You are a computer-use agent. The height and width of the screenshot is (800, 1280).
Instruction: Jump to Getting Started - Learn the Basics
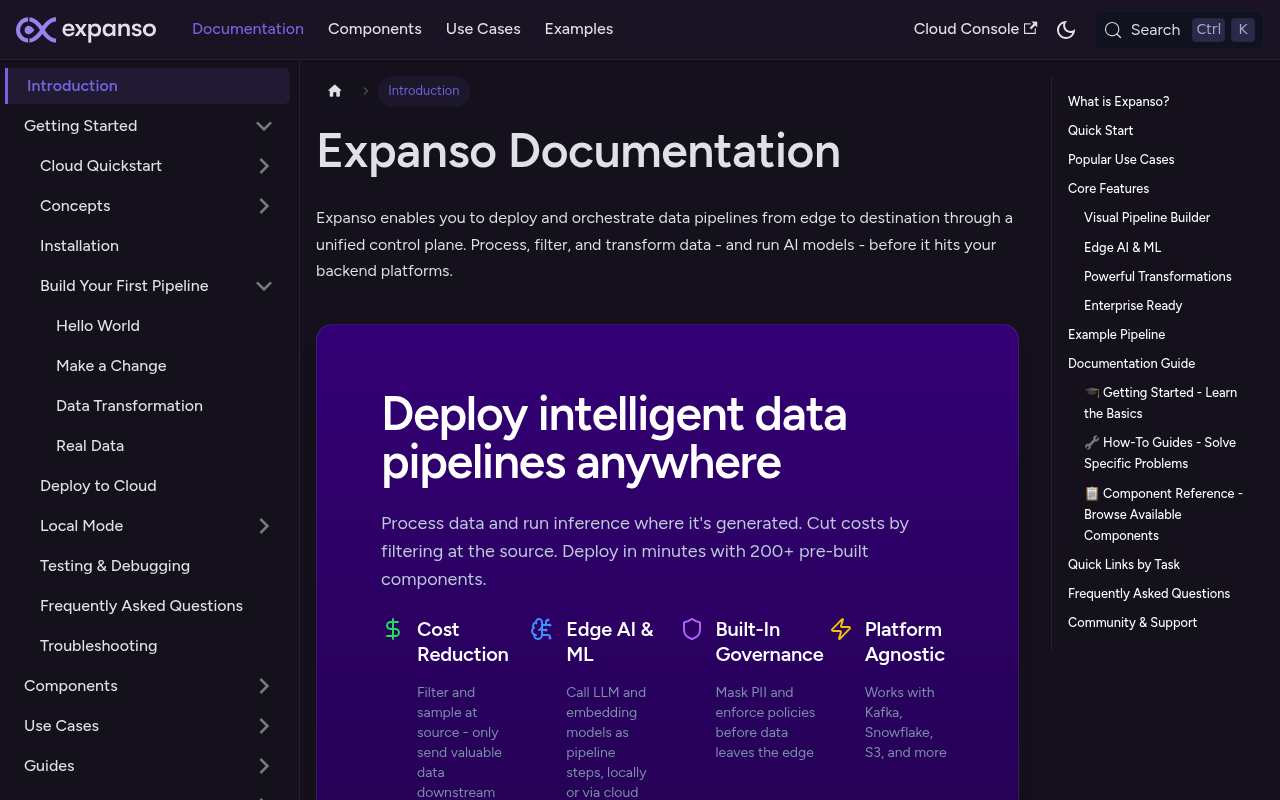click(1161, 403)
